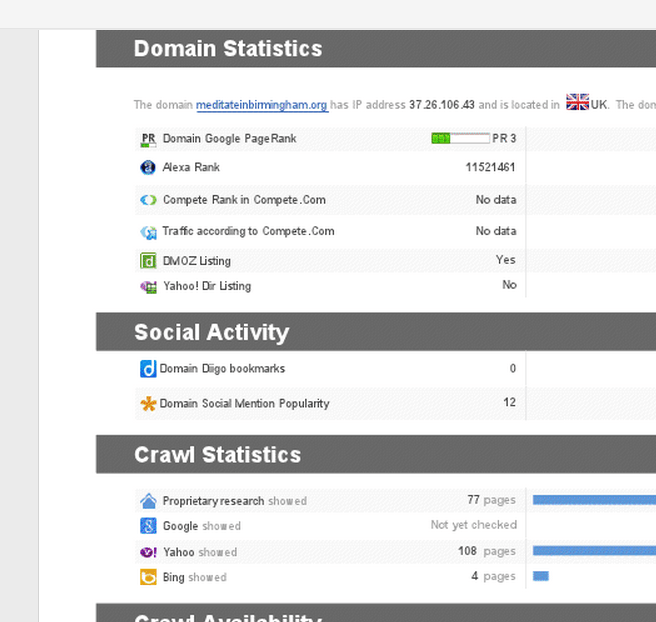Click the Yahoo showed purple icon
656x622 pixels.
[x=148, y=552]
